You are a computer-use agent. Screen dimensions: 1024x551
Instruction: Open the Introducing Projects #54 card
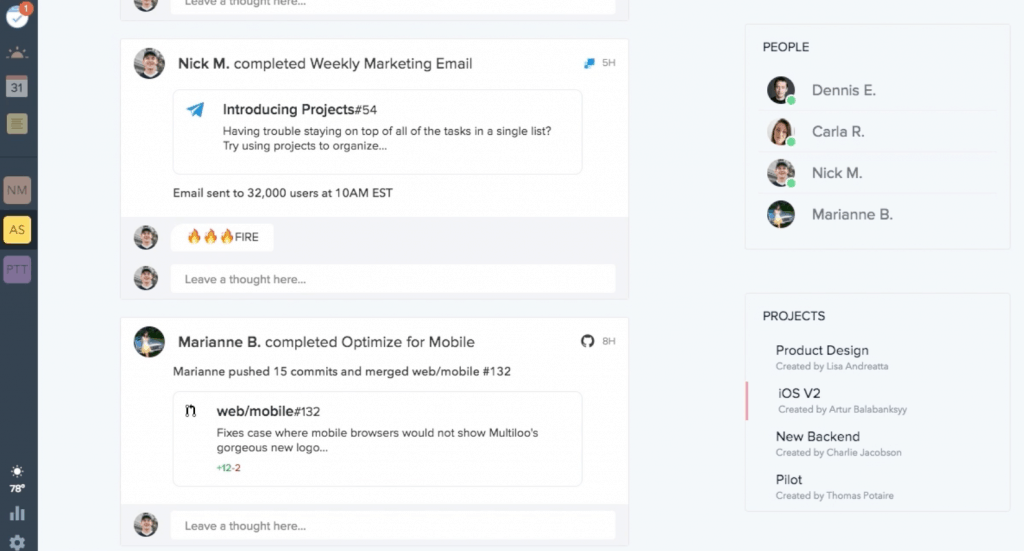(x=377, y=132)
